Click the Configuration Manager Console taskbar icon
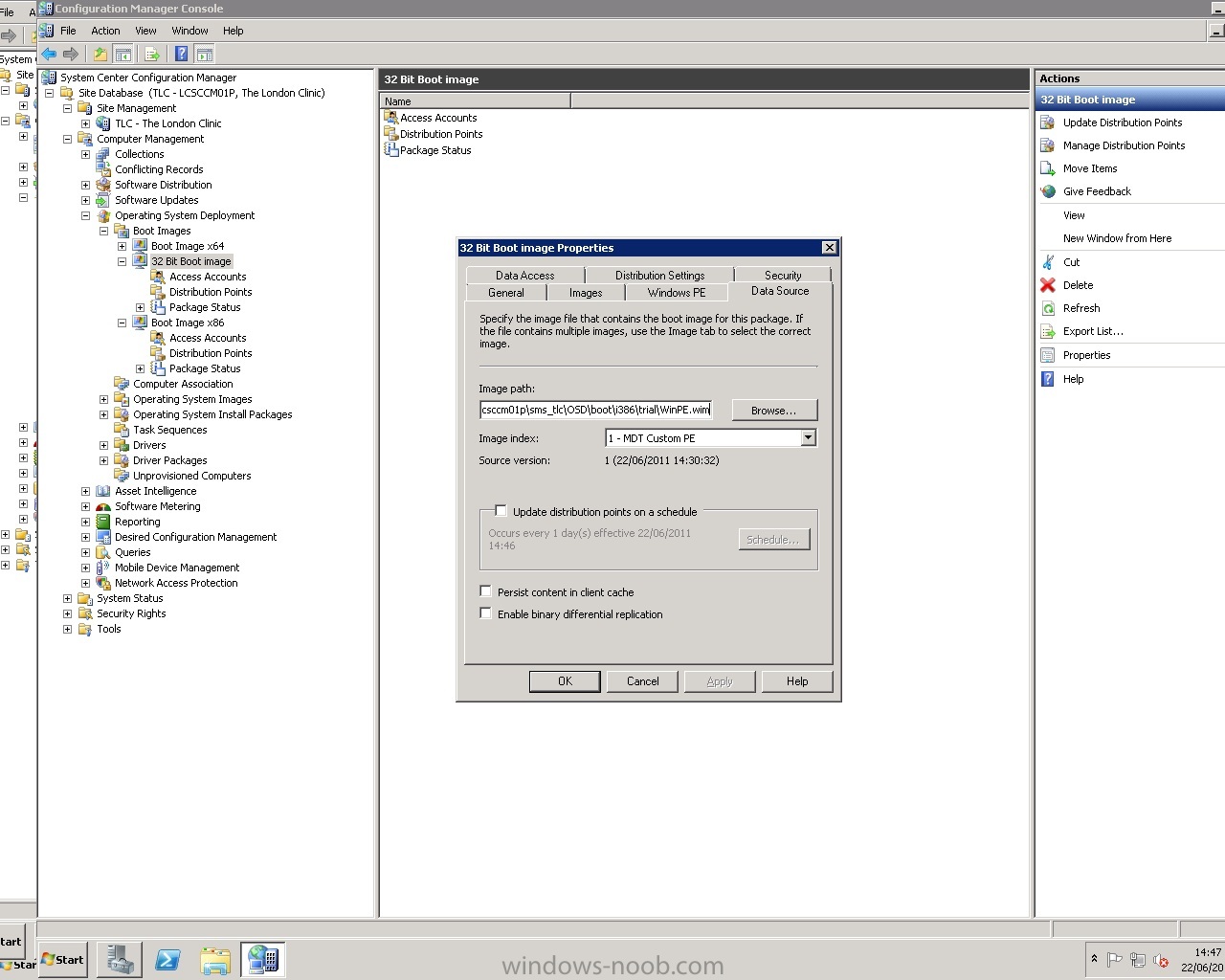This screenshot has height=980, width=1225. 263,960
